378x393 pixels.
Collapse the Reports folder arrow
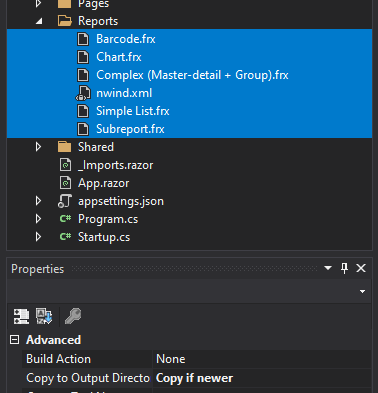click(x=39, y=21)
